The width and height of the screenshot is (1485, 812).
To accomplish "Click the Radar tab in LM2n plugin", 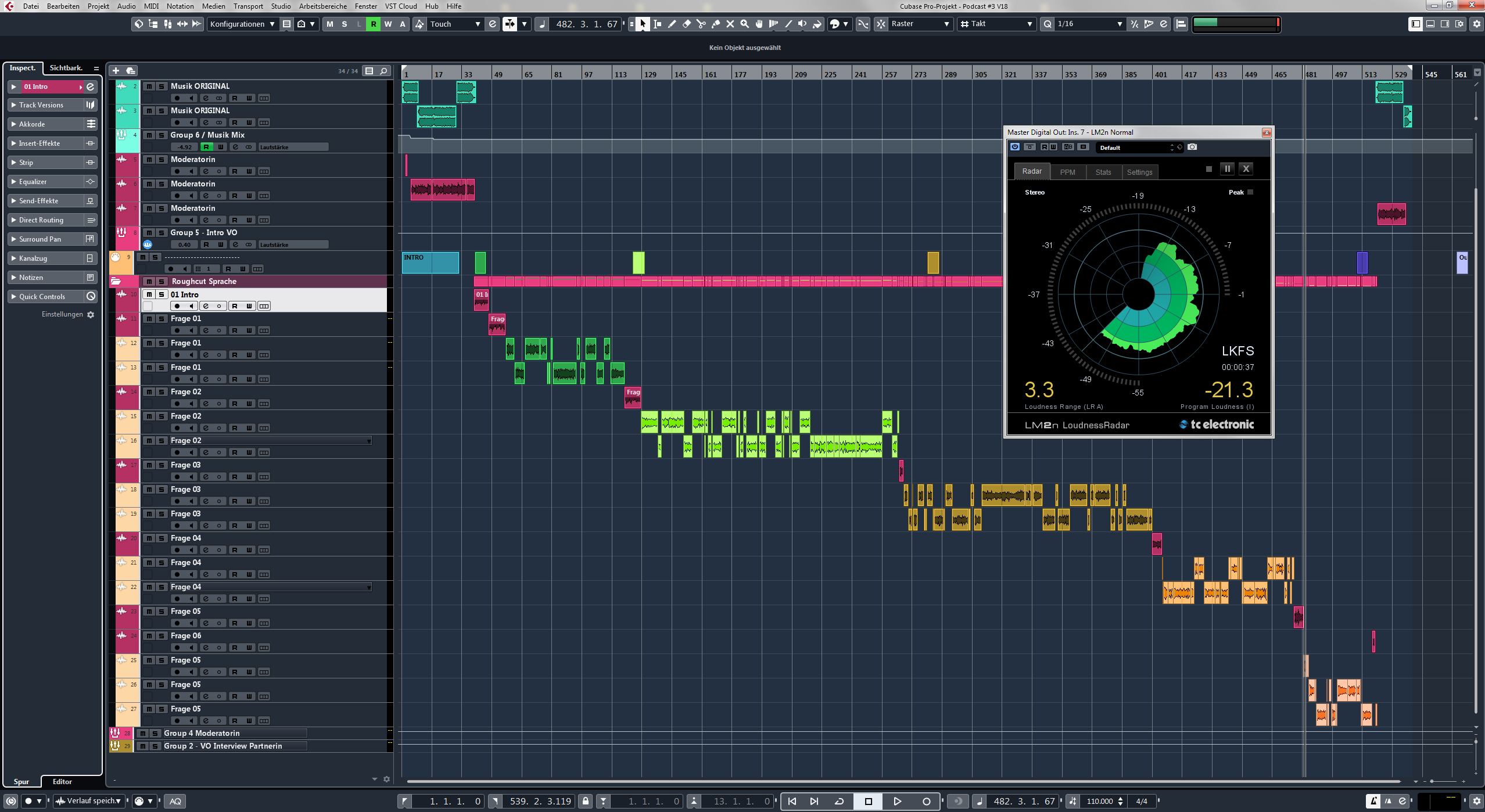I will (1031, 171).
